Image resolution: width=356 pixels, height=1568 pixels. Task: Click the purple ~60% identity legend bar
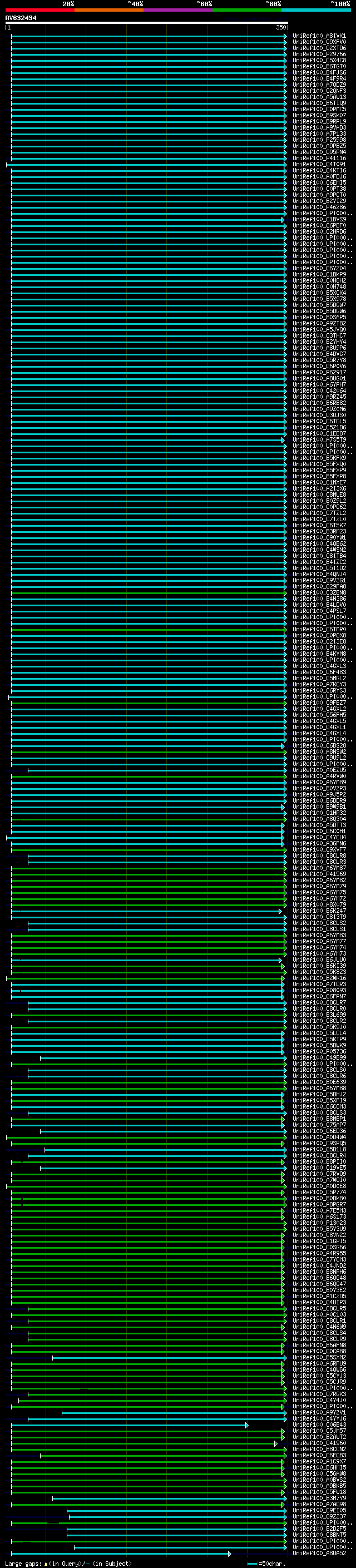[x=177, y=11]
